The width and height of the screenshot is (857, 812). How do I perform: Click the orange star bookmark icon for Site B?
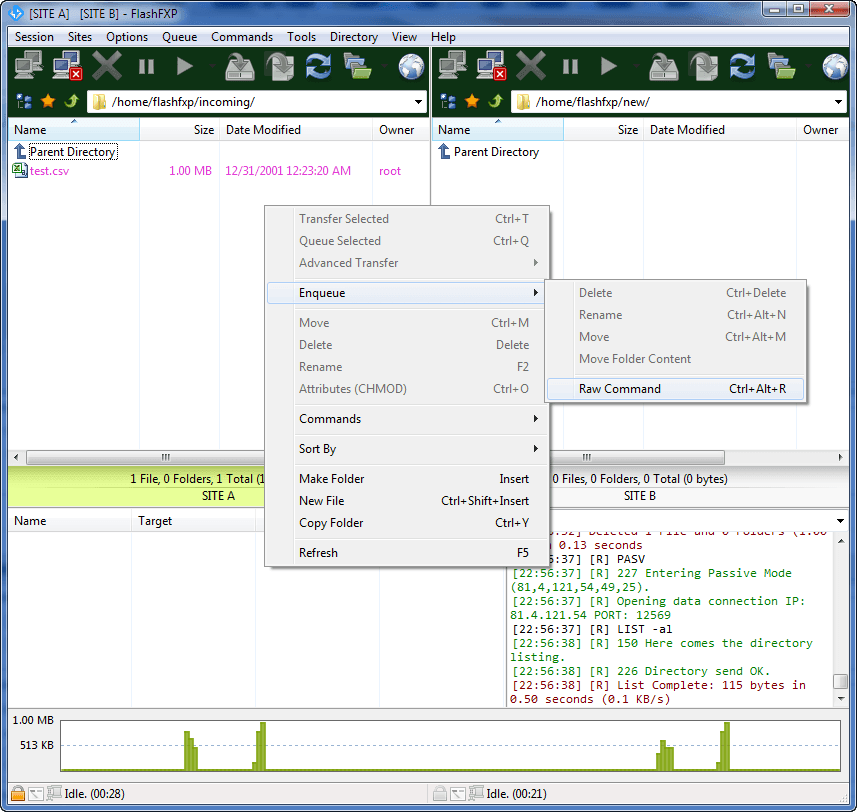[x=472, y=101]
